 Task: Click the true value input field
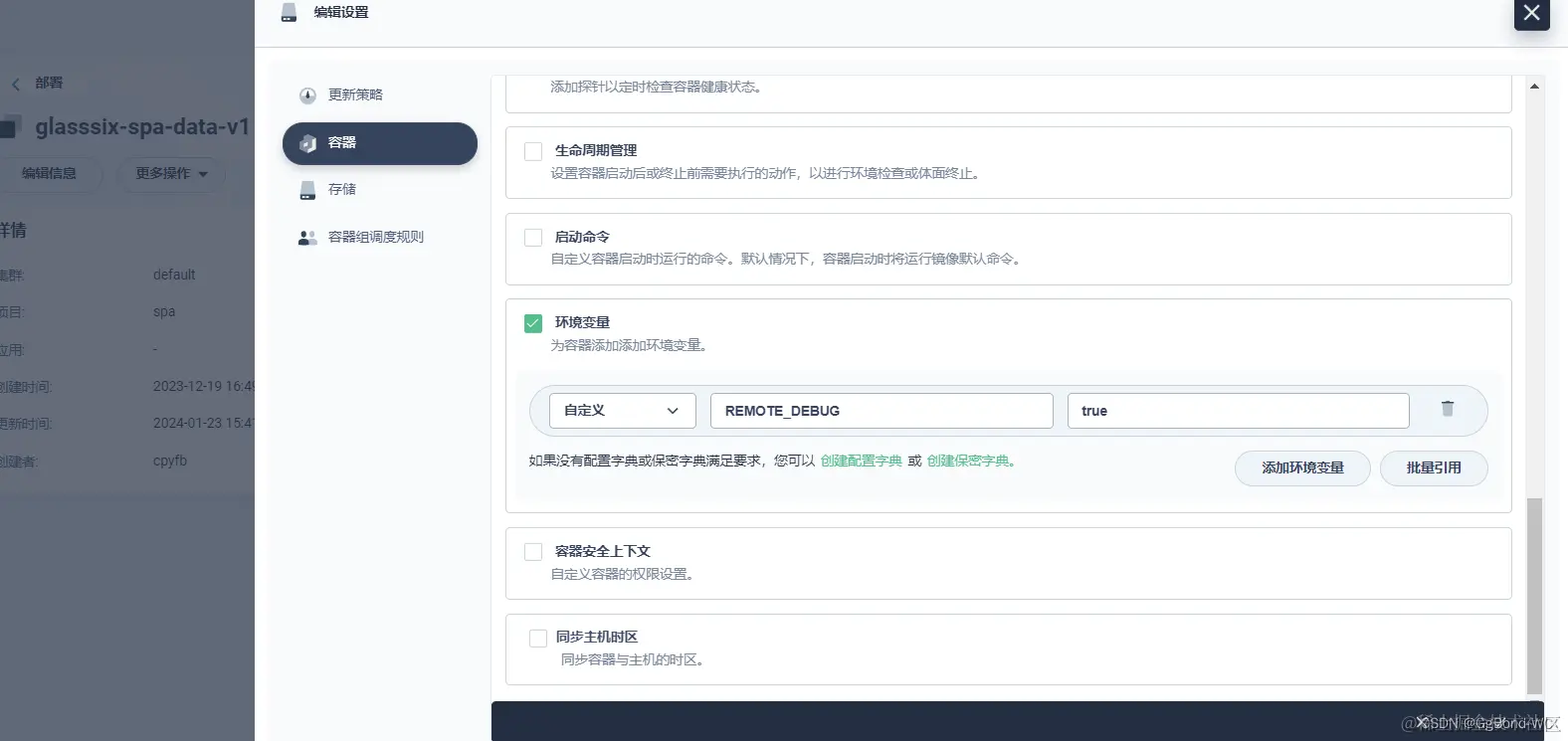tap(1238, 411)
